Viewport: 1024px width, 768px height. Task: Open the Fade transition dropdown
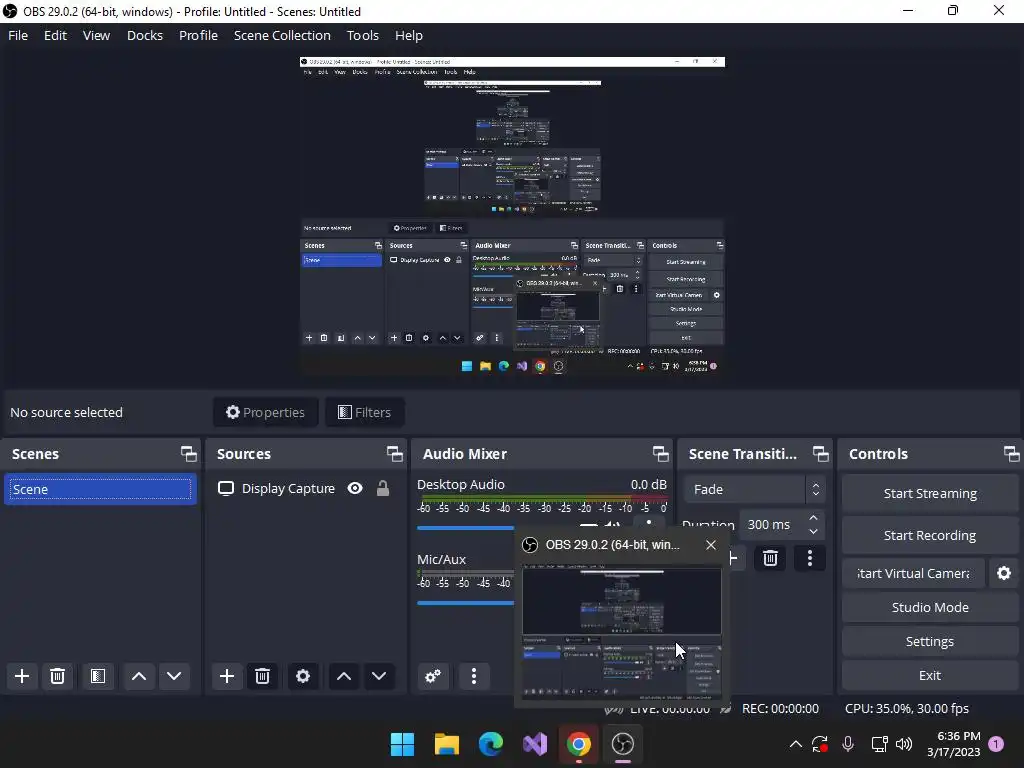point(754,489)
